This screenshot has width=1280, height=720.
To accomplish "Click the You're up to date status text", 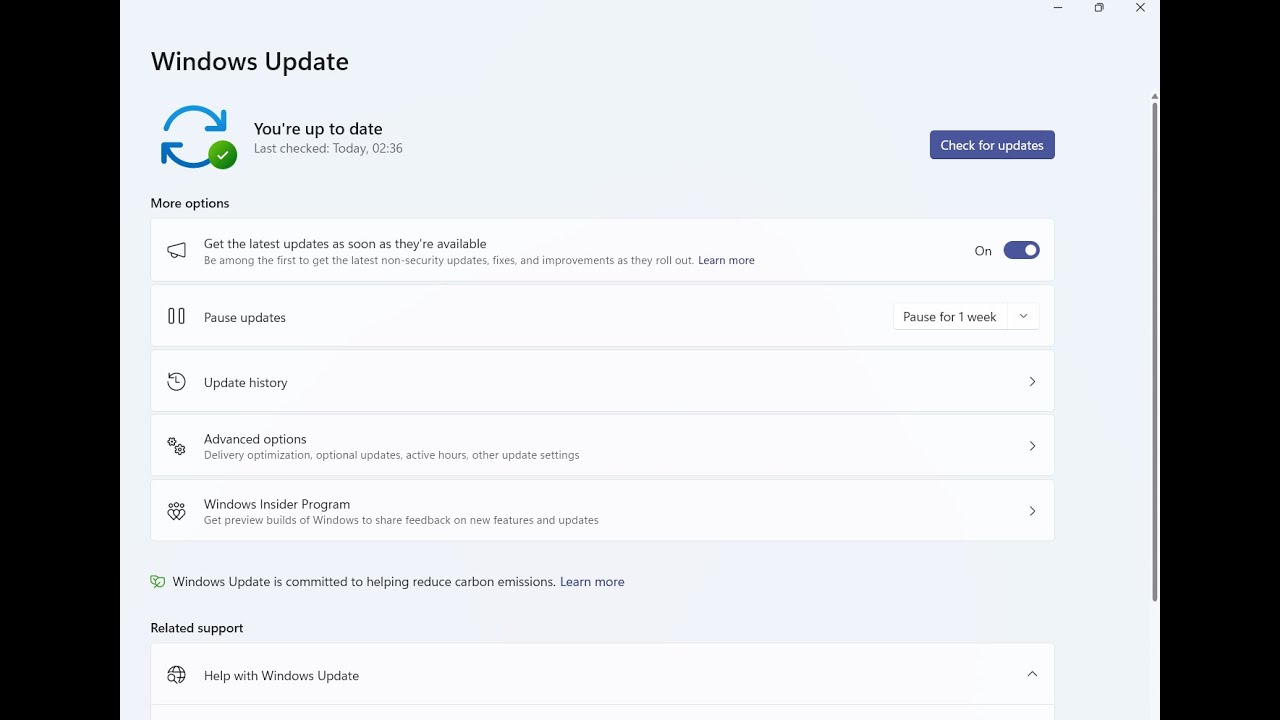I will [x=318, y=128].
